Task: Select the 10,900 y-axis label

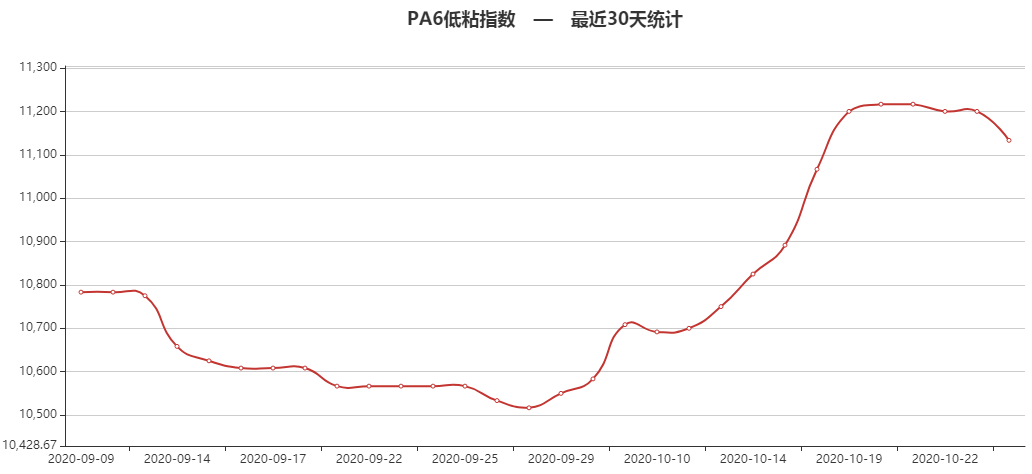Action: (39, 242)
